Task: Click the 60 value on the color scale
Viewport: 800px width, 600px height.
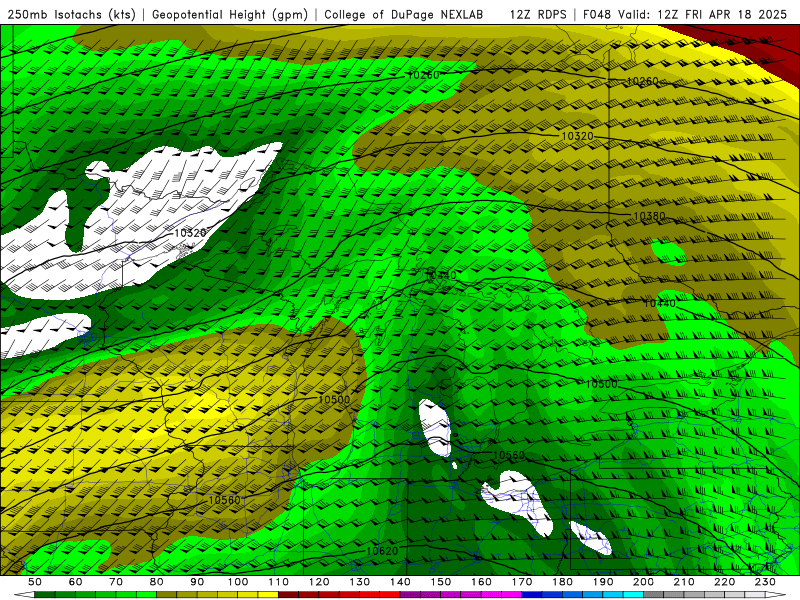Action: [x=76, y=582]
